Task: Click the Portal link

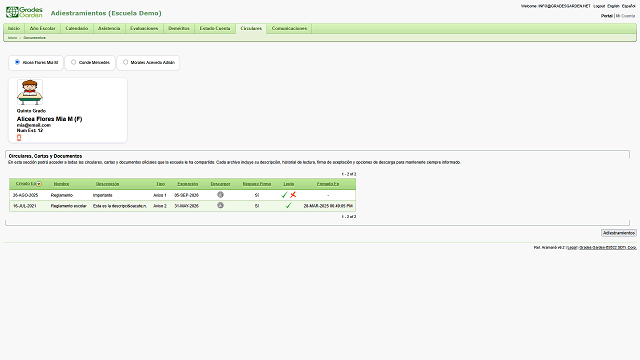Action: click(607, 16)
